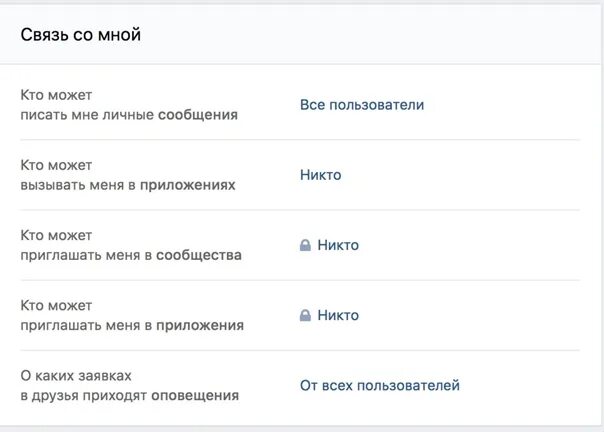Click the 'О каких заявках' text line

(75, 375)
